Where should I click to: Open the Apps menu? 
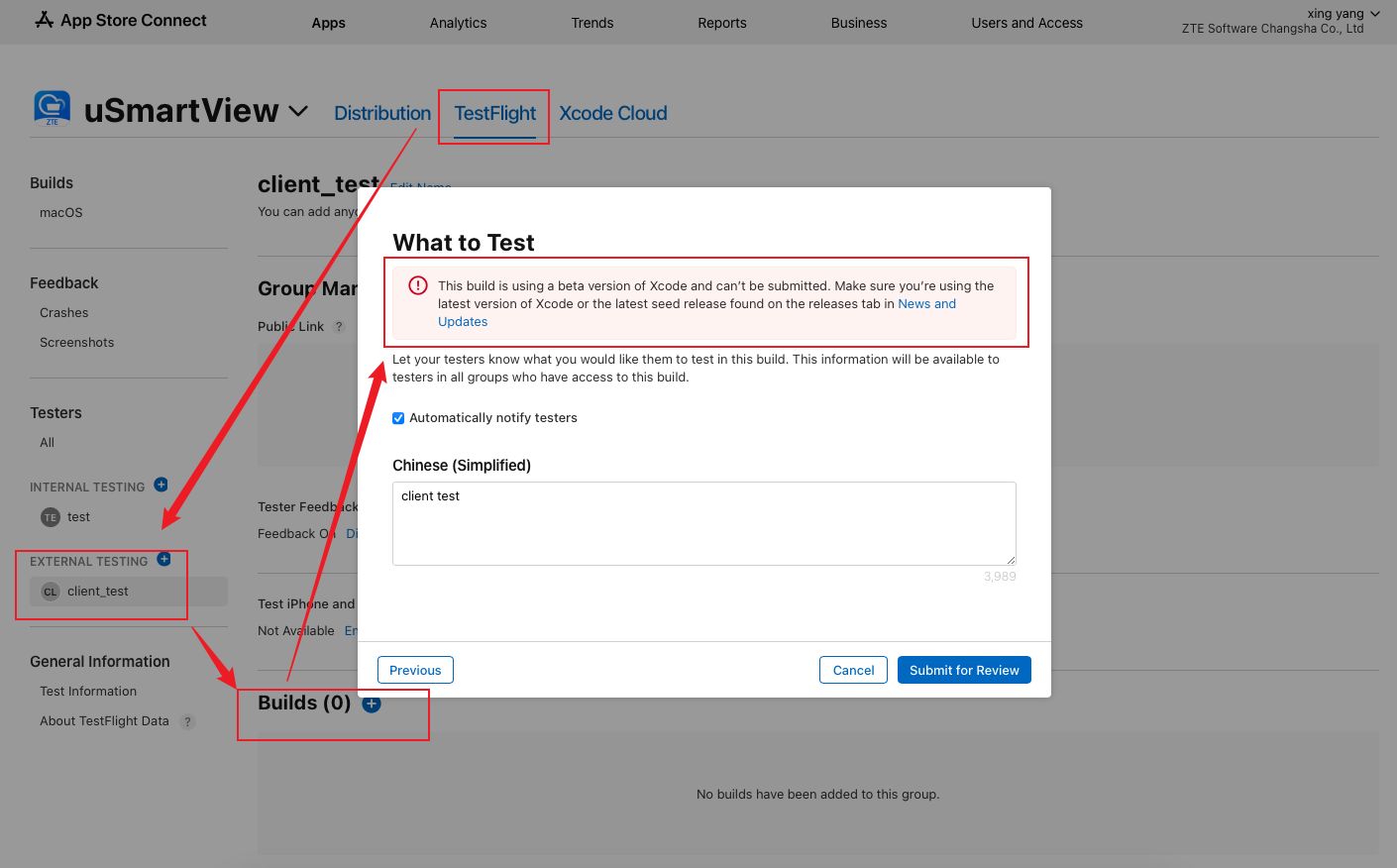[329, 23]
